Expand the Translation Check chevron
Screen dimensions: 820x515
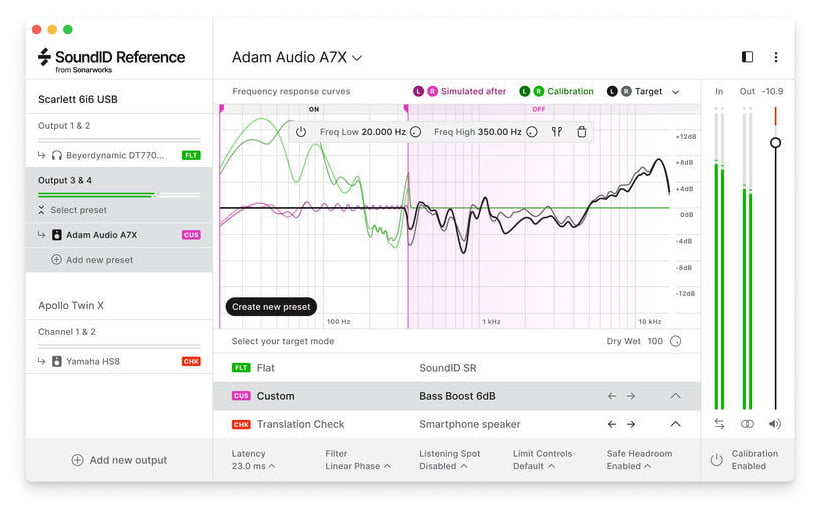pos(676,424)
